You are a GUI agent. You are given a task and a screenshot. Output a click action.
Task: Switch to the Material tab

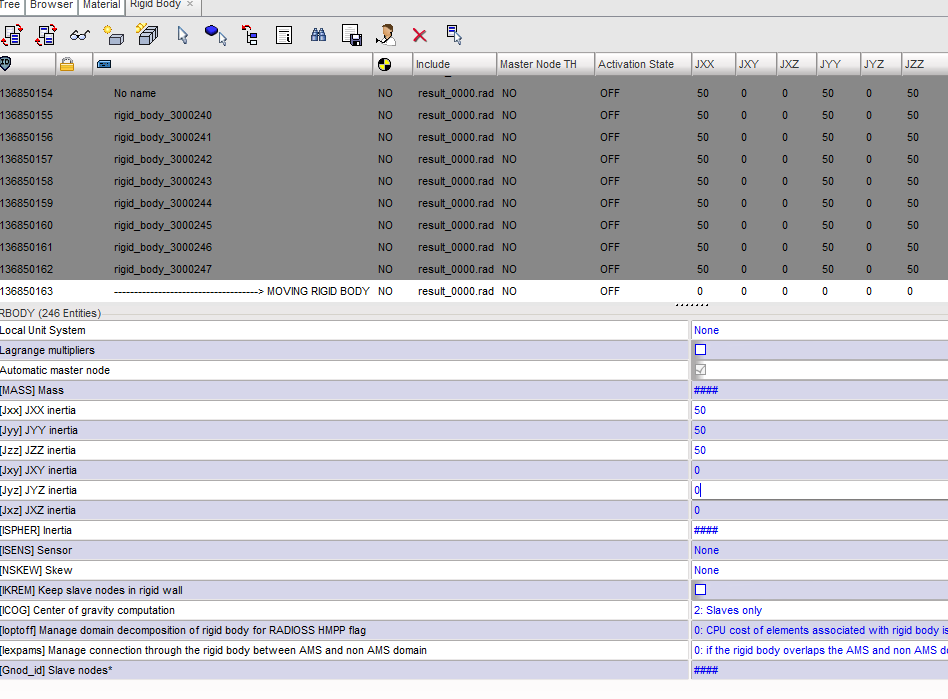[x=101, y=5]
